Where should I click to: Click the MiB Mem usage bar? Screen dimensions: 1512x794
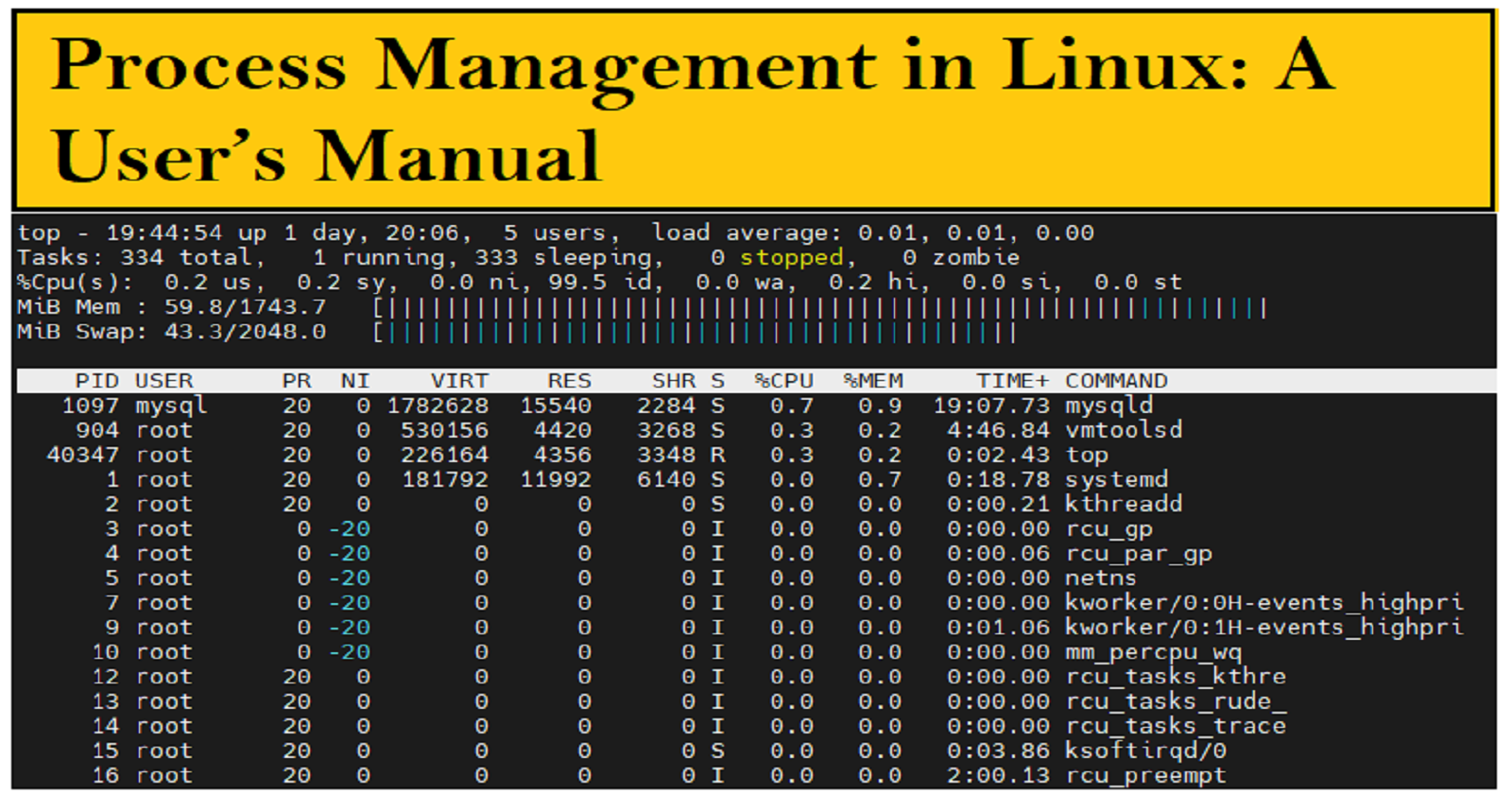click(x=820, y=307)
